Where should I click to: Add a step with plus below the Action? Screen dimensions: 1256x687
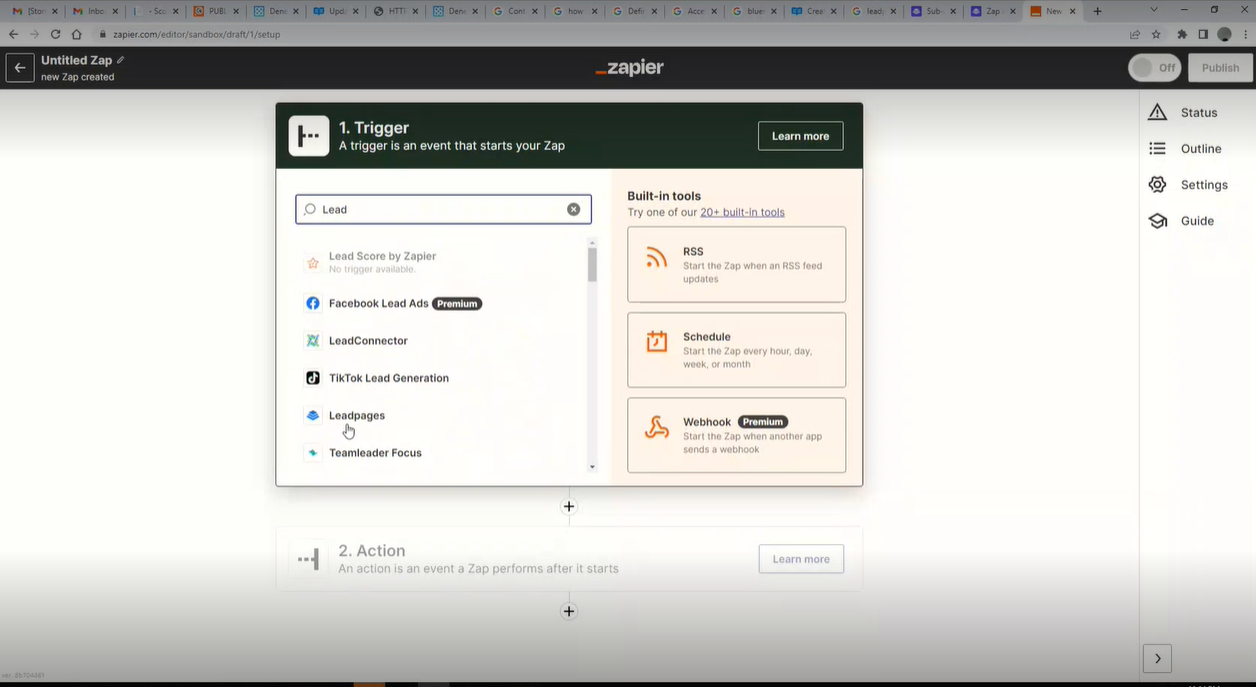click(x=569, y=611)
